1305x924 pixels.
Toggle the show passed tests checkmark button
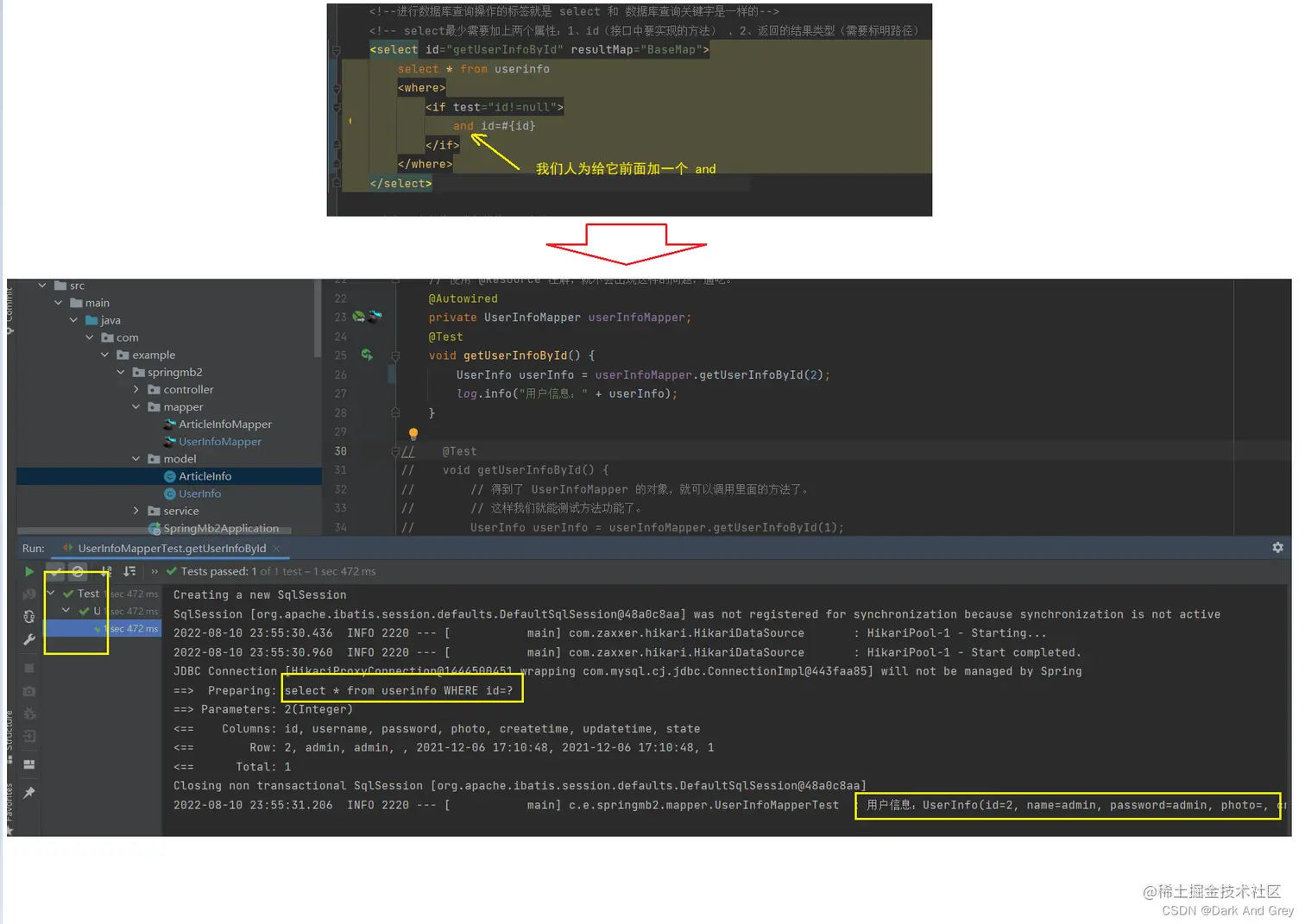[x=56, y=571]
